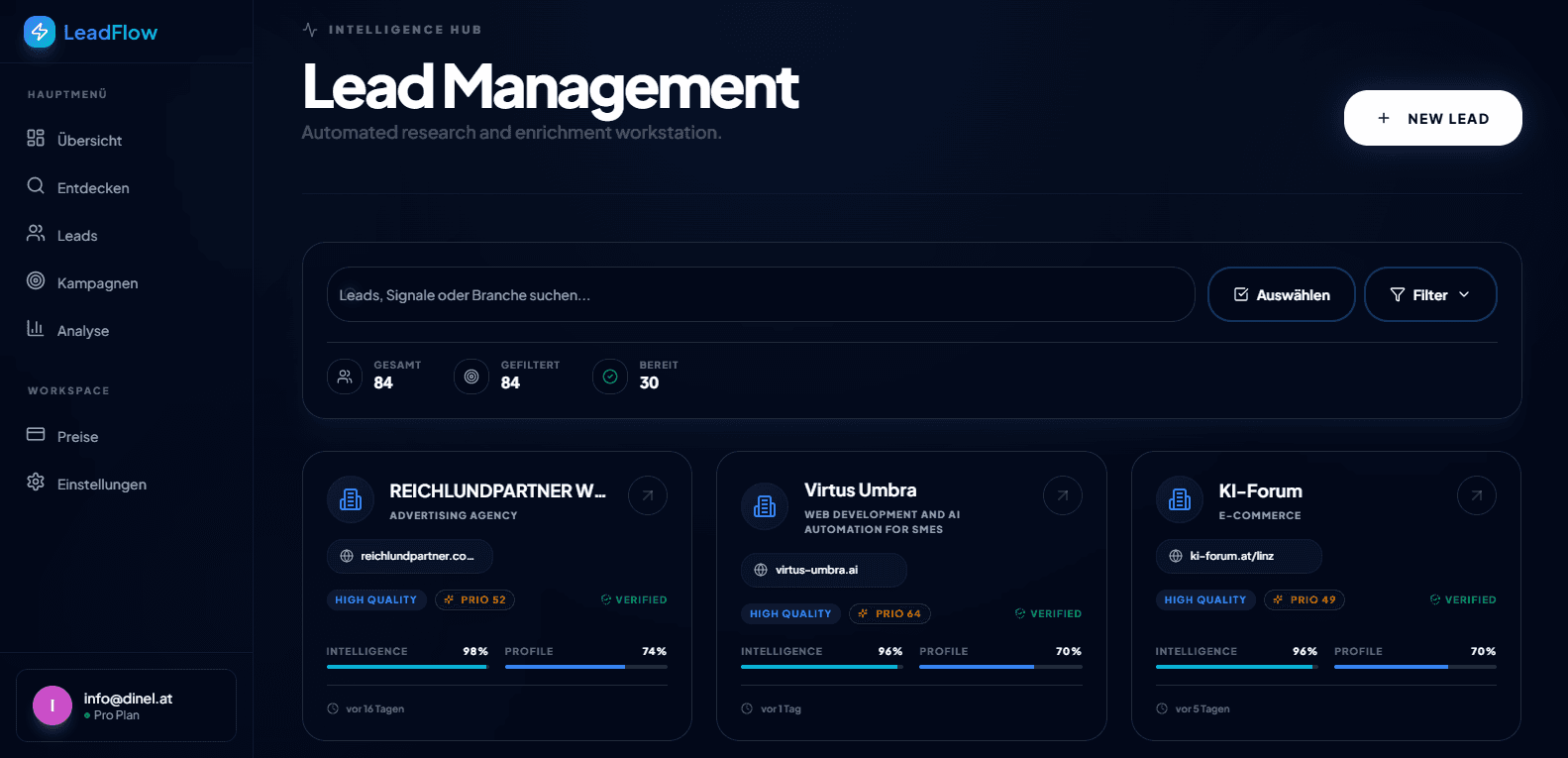
Task: Open Preise in Workspace menu
Action: pos(126,436)
